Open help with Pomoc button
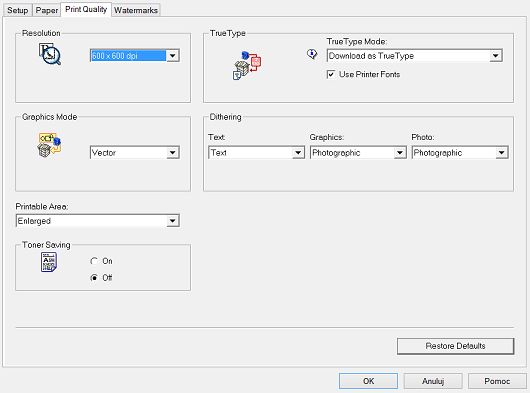530x393 pixels. coord(497,381)
